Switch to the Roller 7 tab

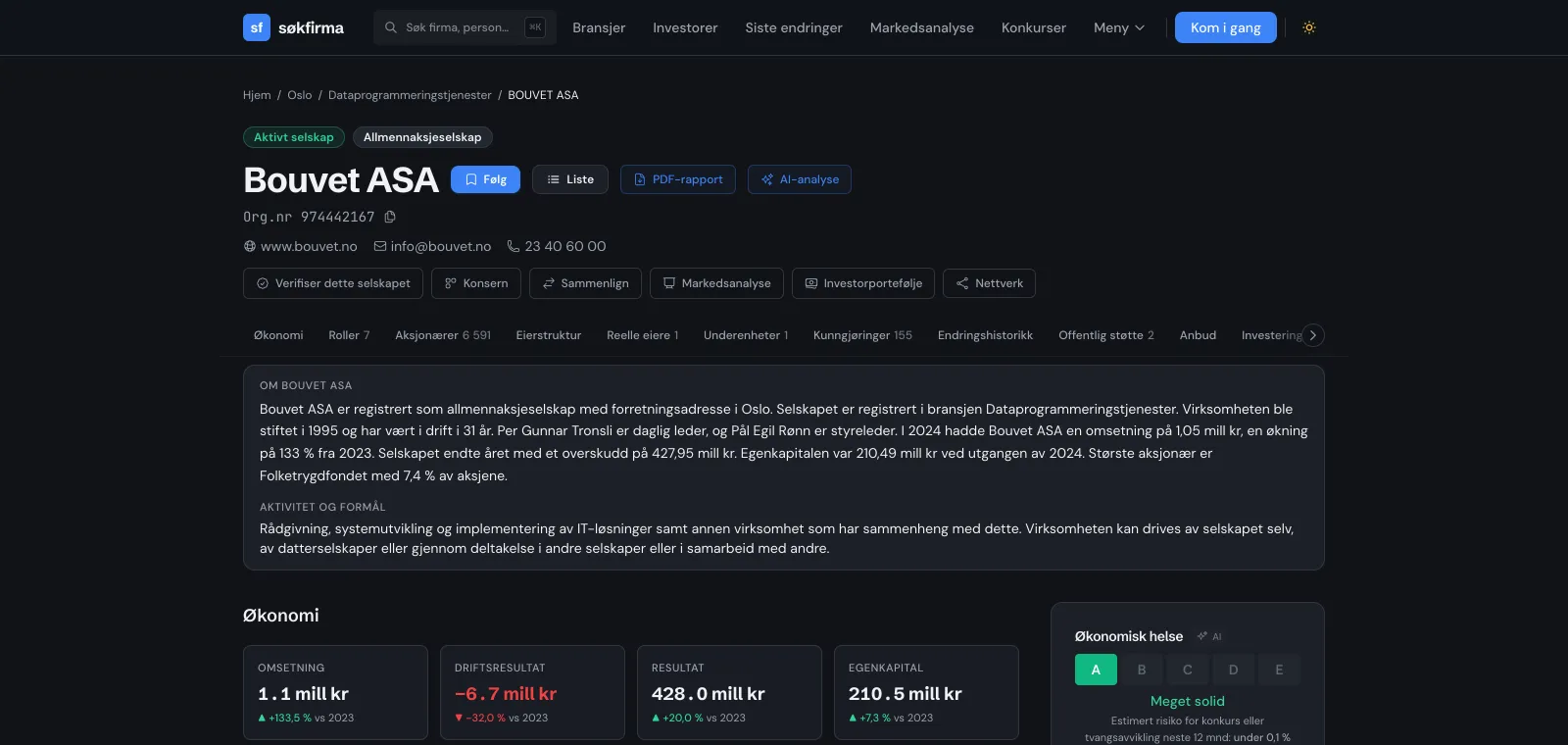tap(349, 335)
